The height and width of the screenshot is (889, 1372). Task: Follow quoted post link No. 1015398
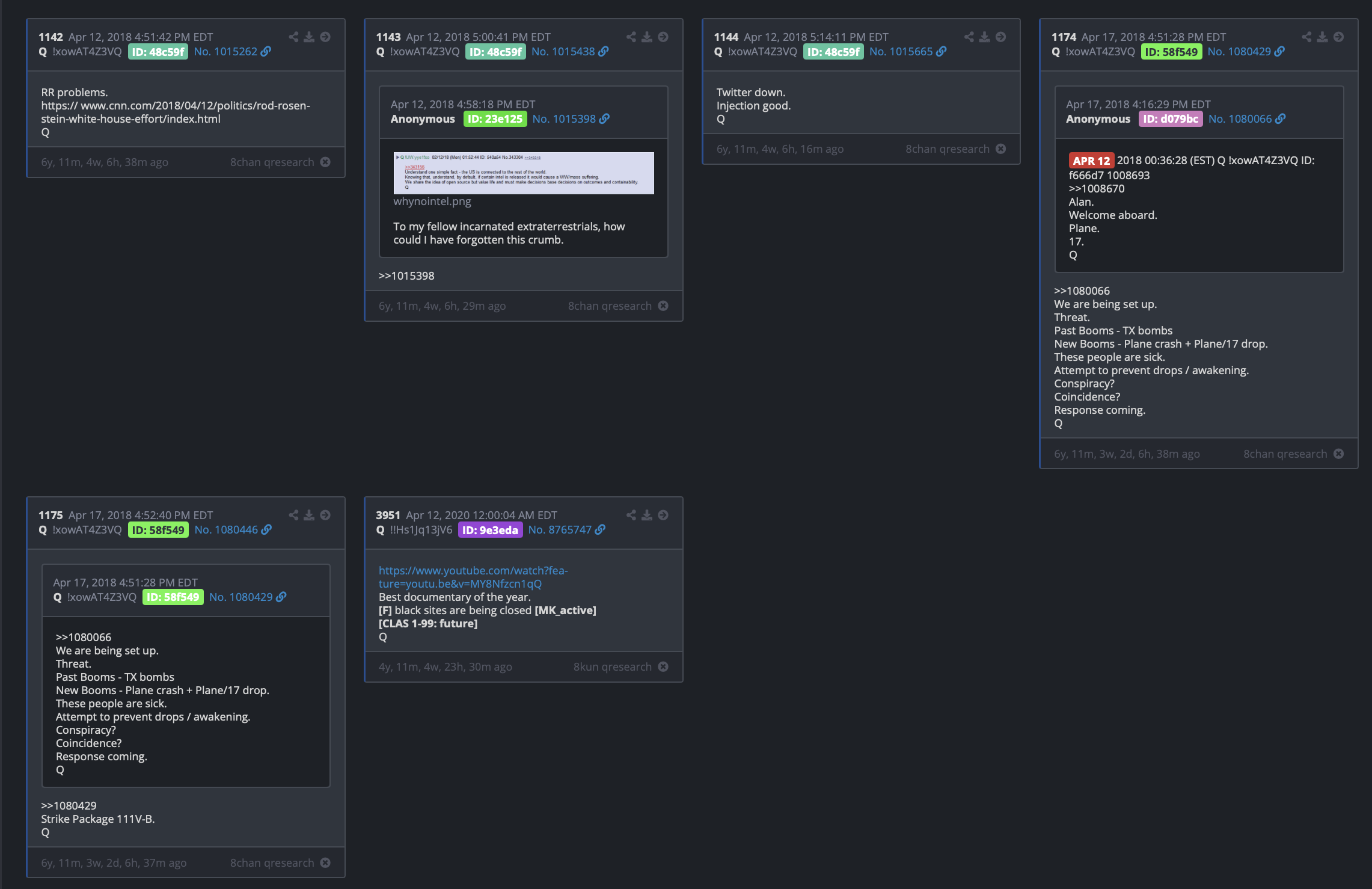571,119
